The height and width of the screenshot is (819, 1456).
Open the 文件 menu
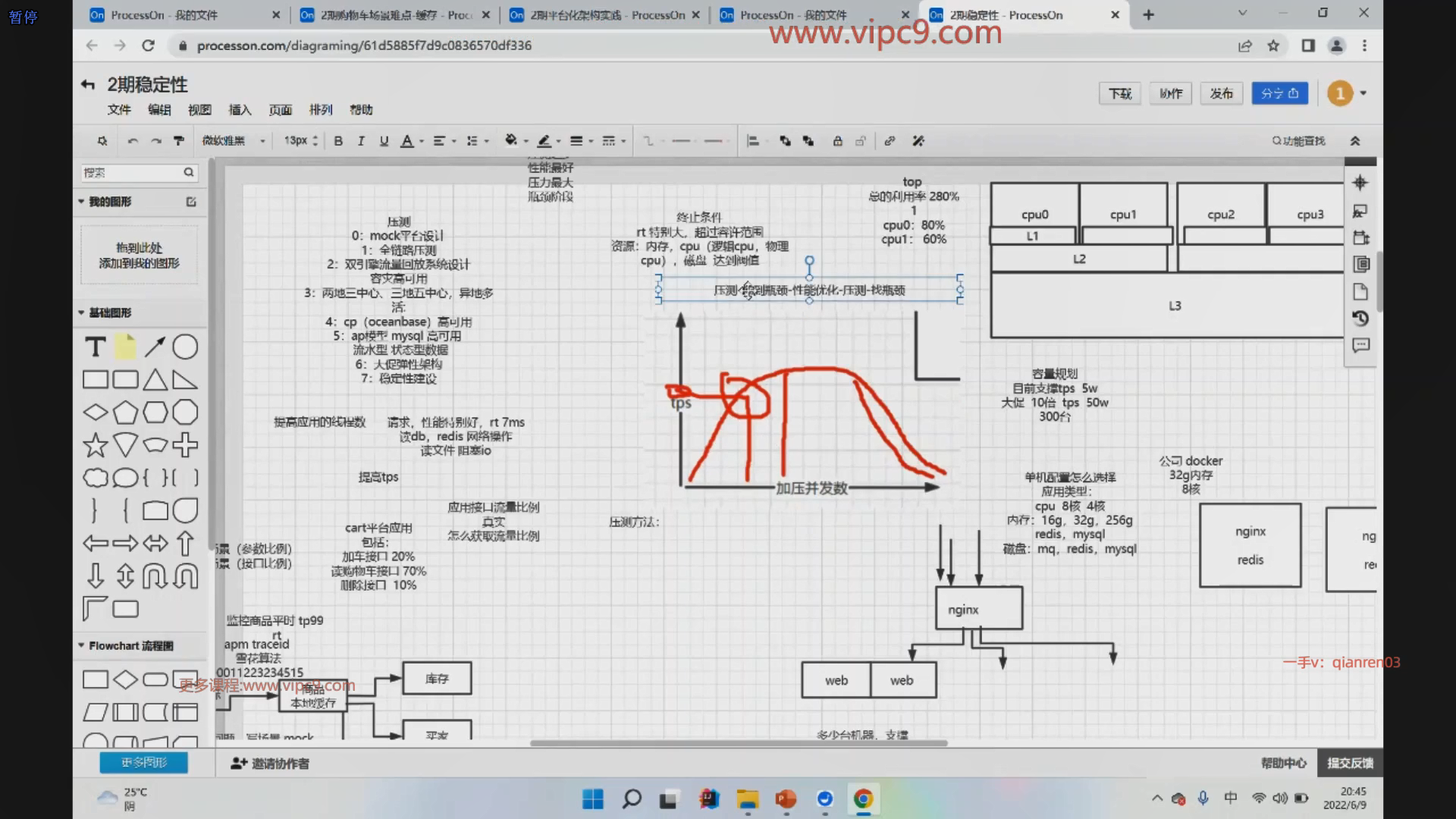119,110
